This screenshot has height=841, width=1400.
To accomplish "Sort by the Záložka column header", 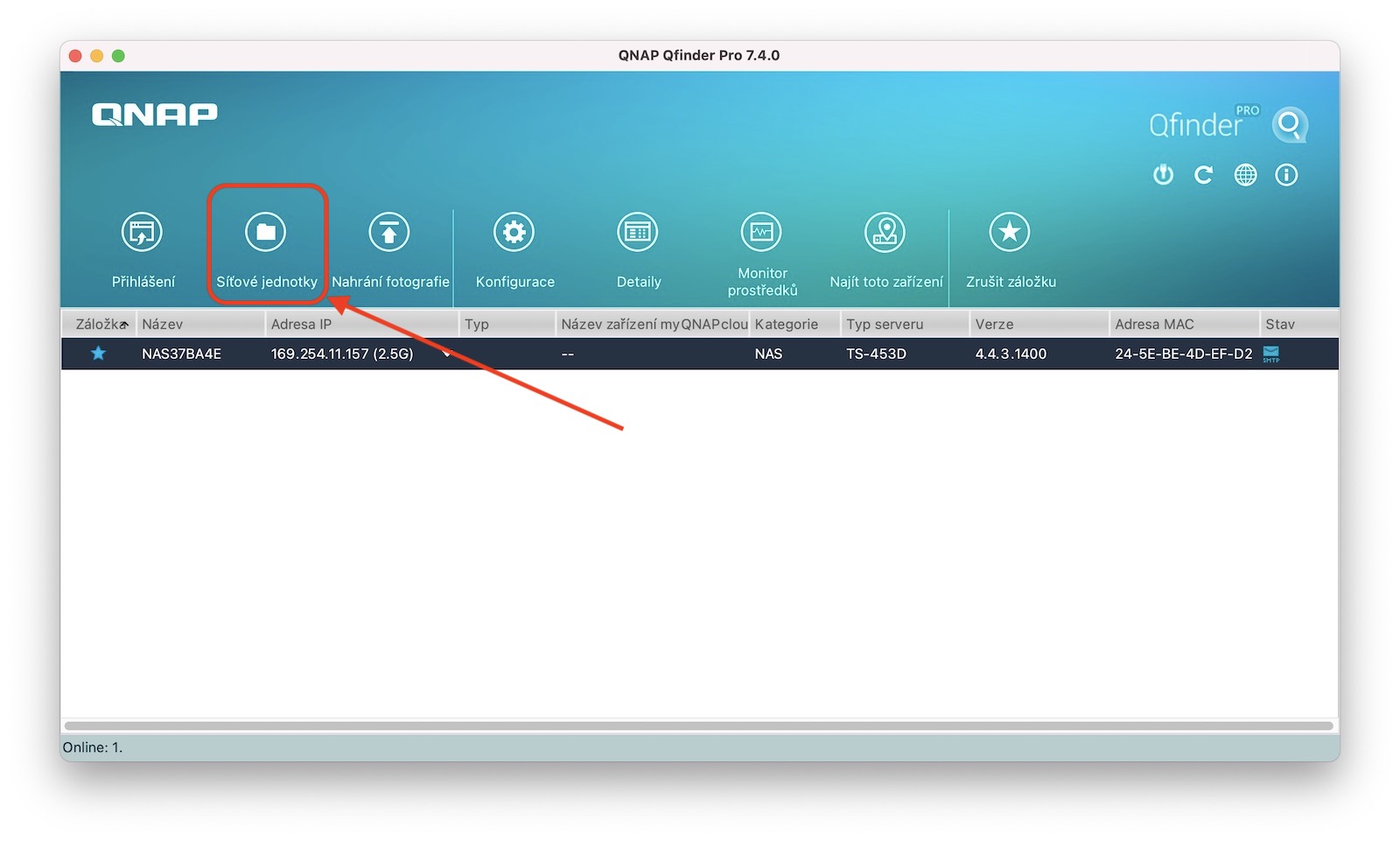I will pyautogui.click(x=99, y=324).
